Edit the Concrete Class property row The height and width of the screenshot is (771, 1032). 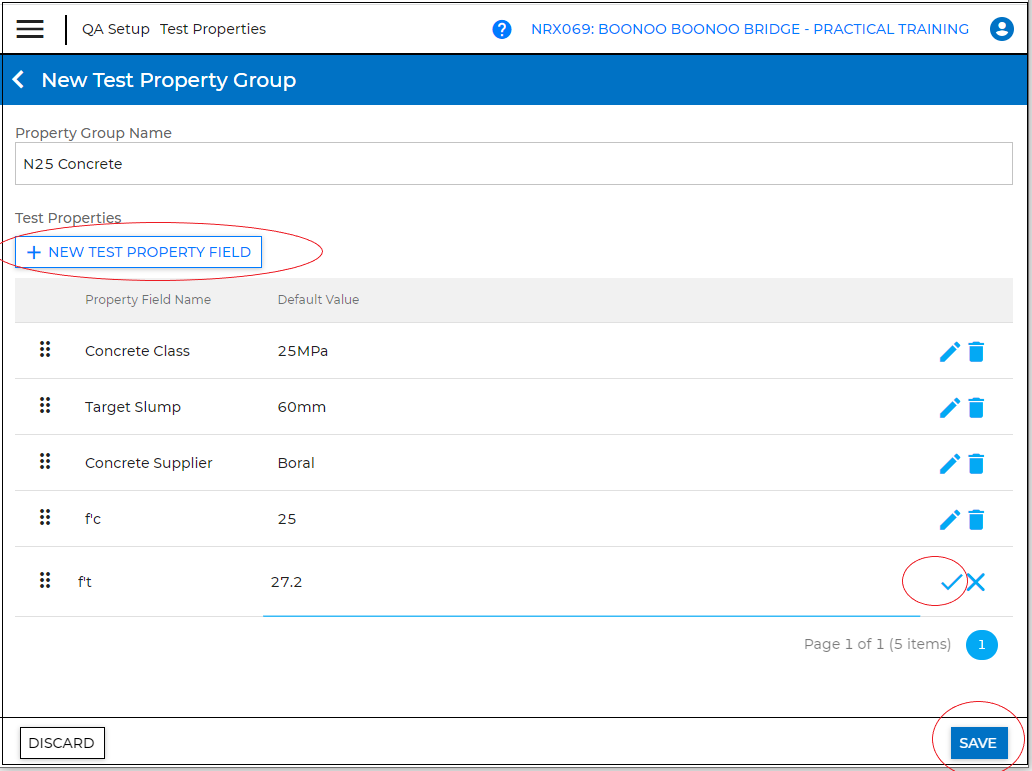(949, 352)
